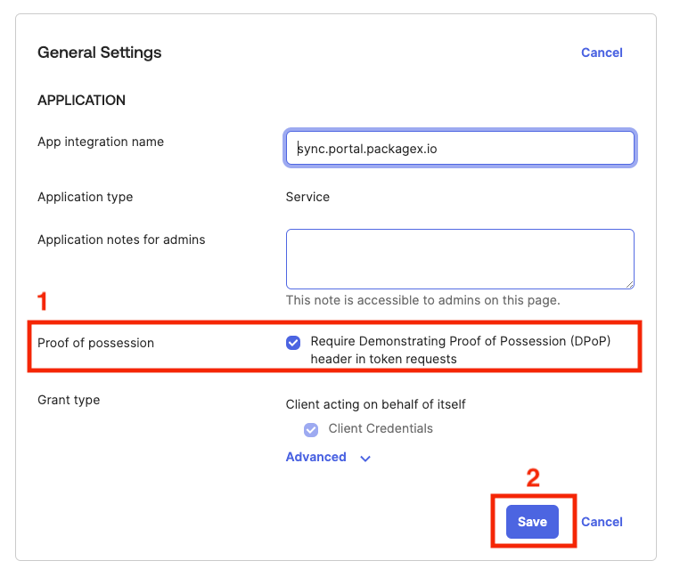
Task: Click the Client acting on behalf of itself text
Action: (x=376, y=405)
